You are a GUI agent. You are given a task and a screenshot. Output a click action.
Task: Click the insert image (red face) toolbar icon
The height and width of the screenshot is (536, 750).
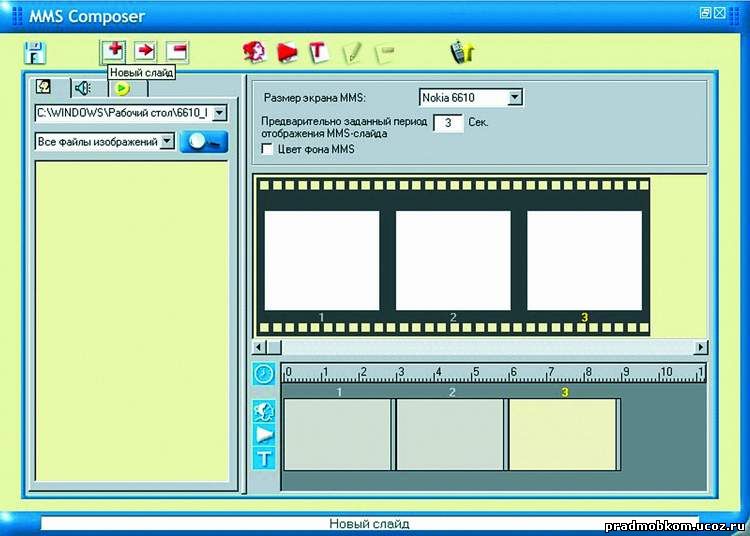click(x=255, y=52)
